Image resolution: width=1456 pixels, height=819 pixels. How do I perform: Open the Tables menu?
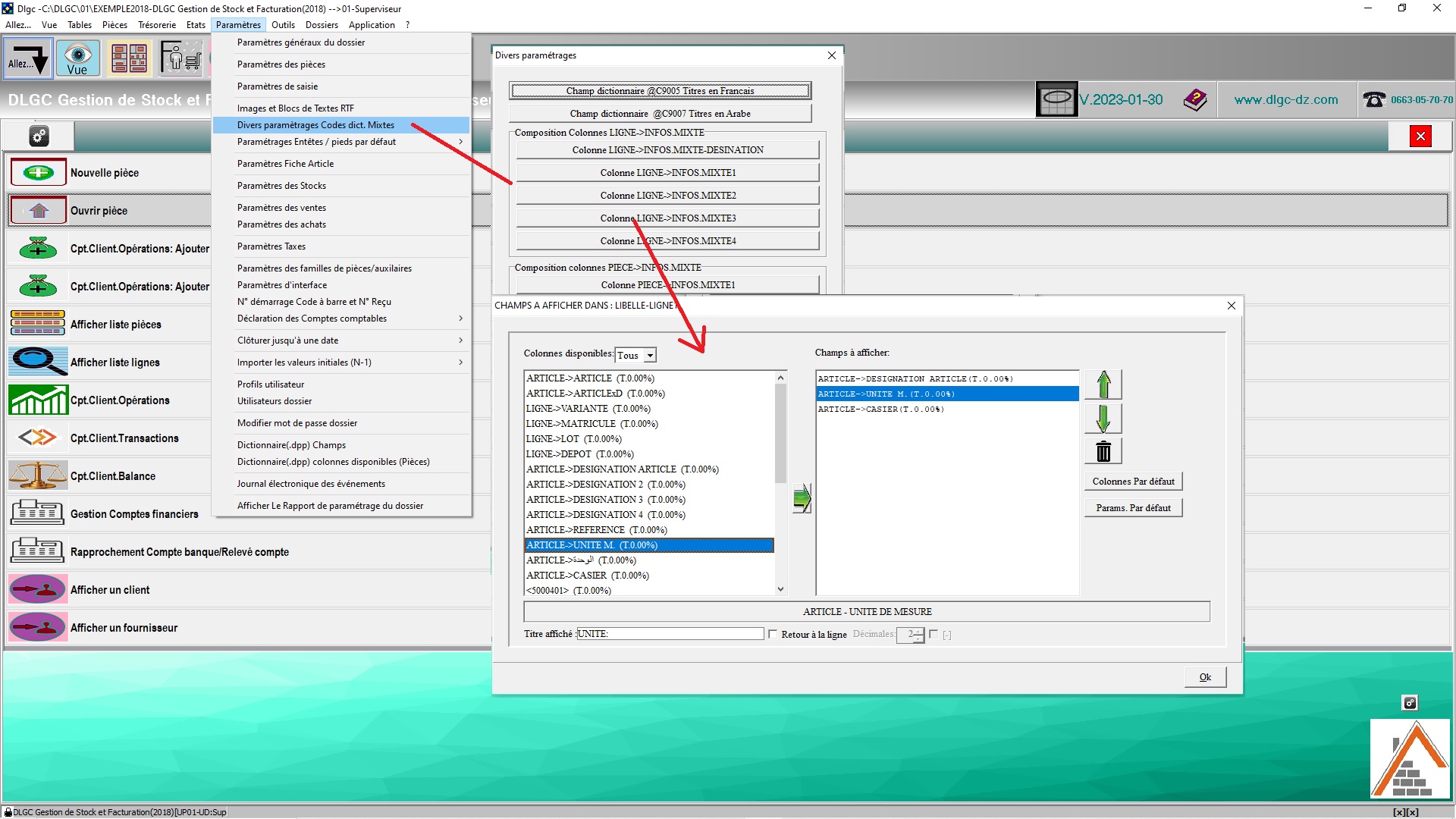[x=80, y=25]
